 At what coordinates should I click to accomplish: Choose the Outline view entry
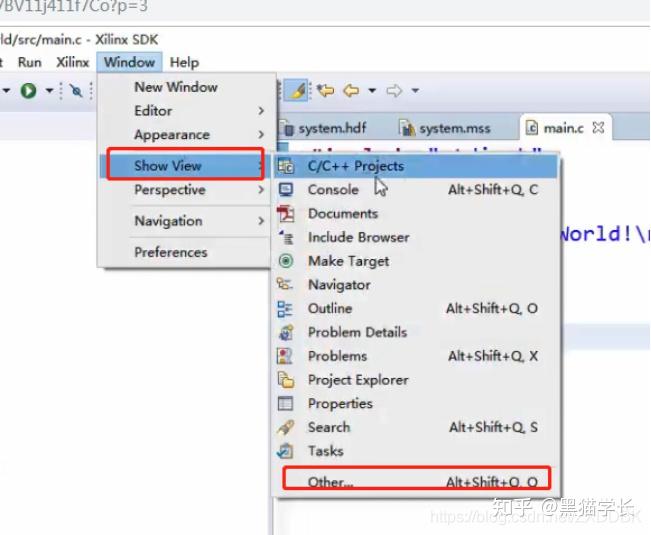coord(416,308)
